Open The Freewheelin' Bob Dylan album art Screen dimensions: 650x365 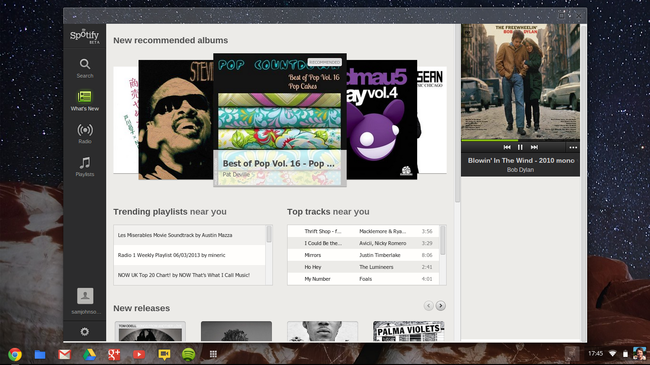tap(520, 82)
